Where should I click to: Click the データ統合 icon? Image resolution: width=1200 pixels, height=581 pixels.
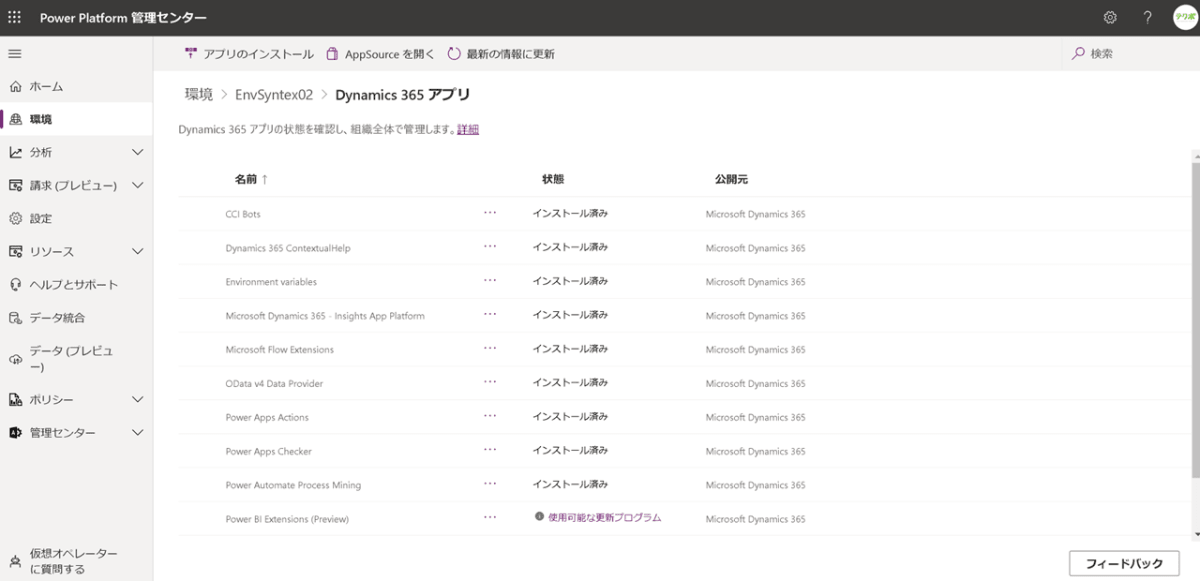pos(15,317)
